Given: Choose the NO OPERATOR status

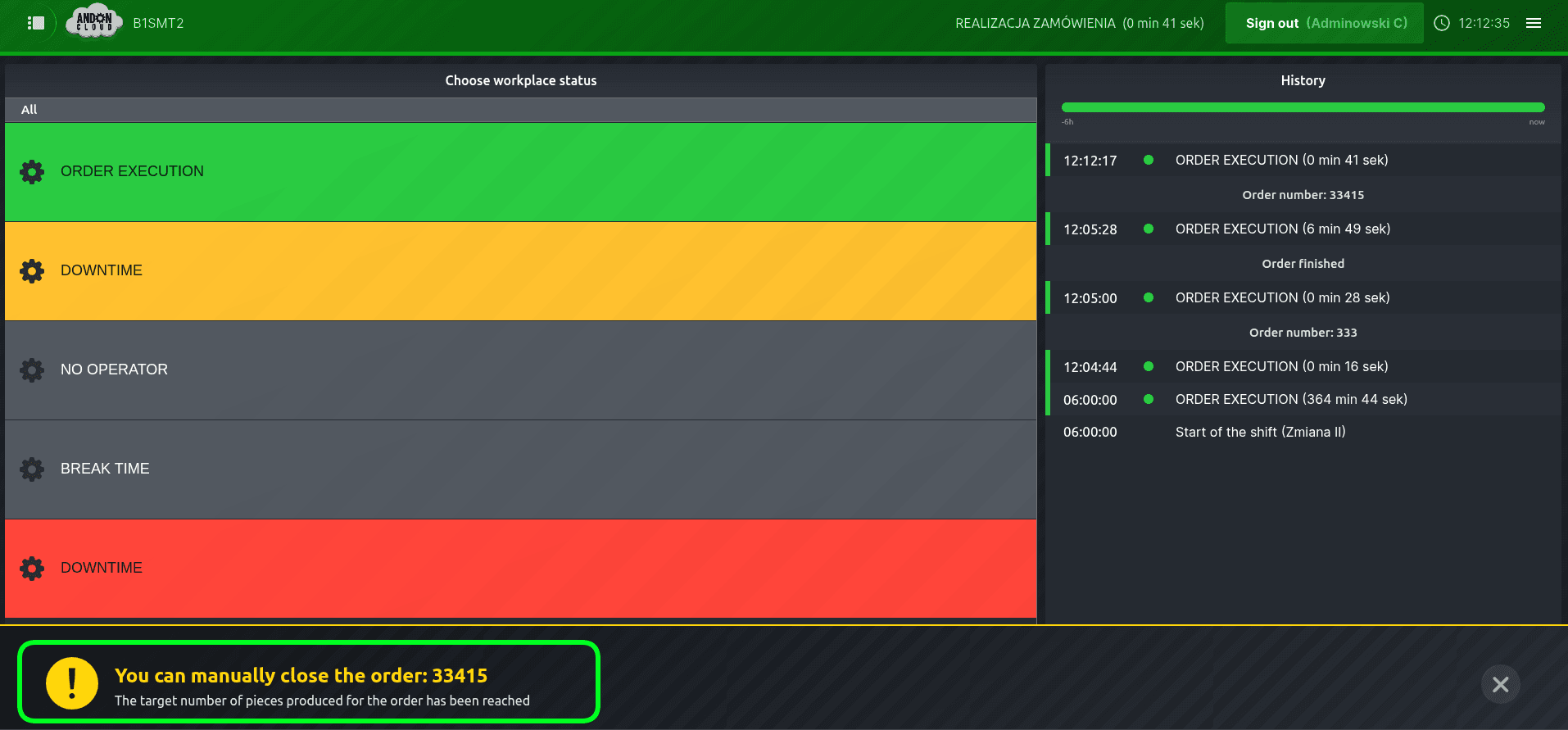Looking at the screenshot, I should click(521, 370).
